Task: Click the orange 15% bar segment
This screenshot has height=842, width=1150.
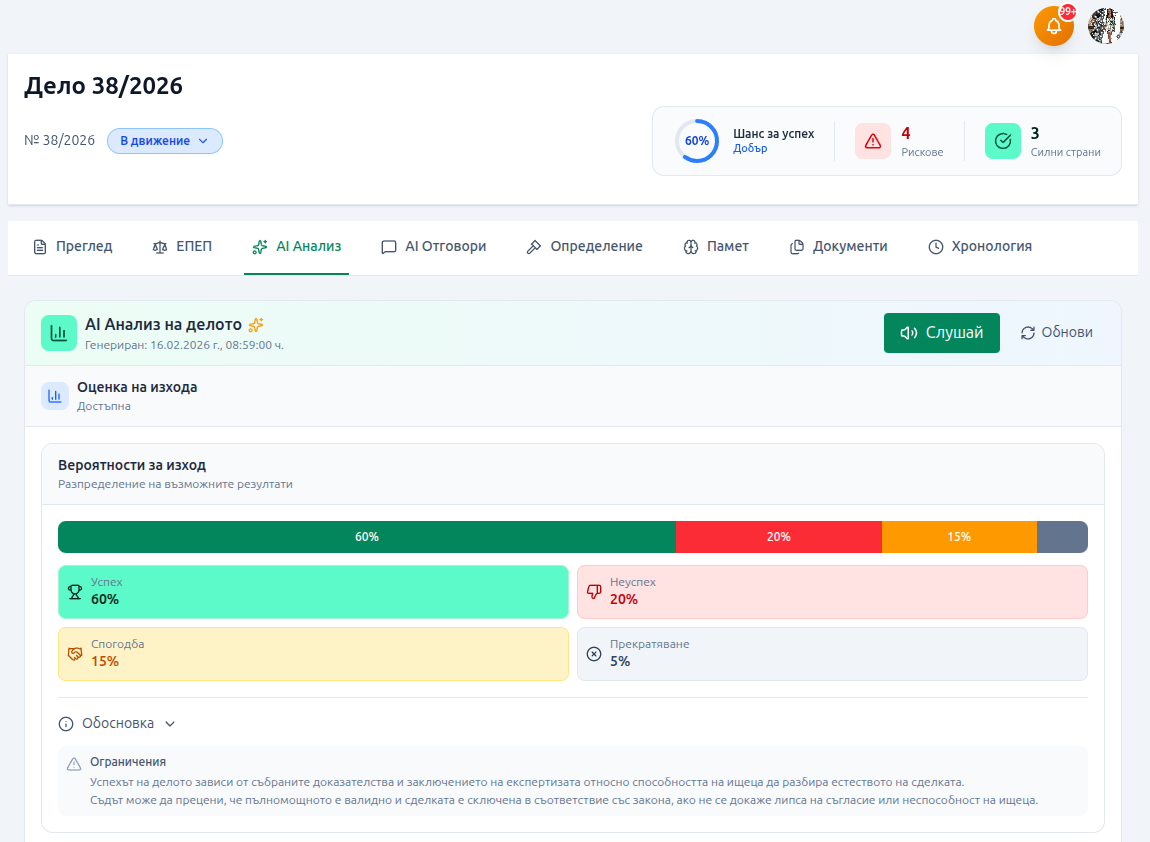Action: pyautogui.click(x=959, y=537)
